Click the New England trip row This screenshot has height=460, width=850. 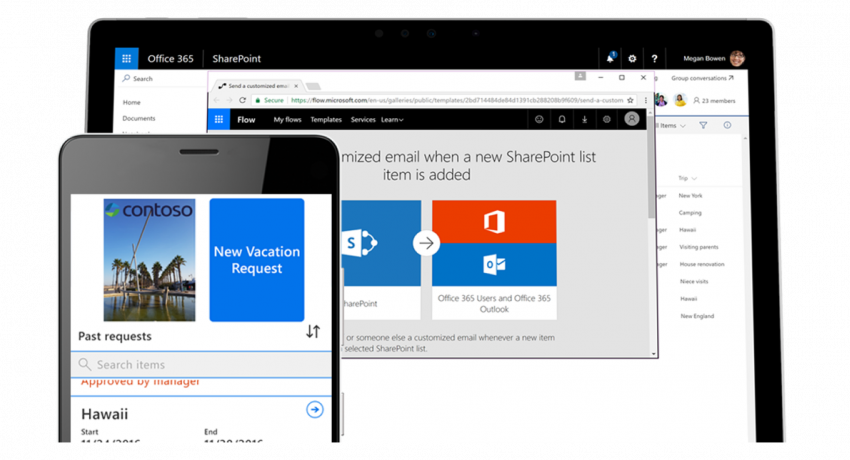point(697,316)
